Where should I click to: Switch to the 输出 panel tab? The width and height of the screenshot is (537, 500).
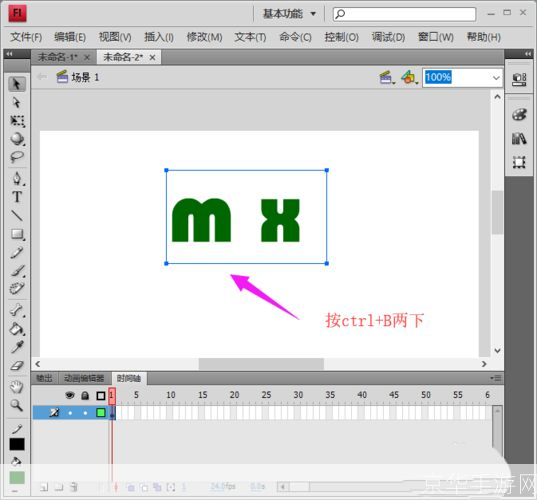[x=44, y=378]
